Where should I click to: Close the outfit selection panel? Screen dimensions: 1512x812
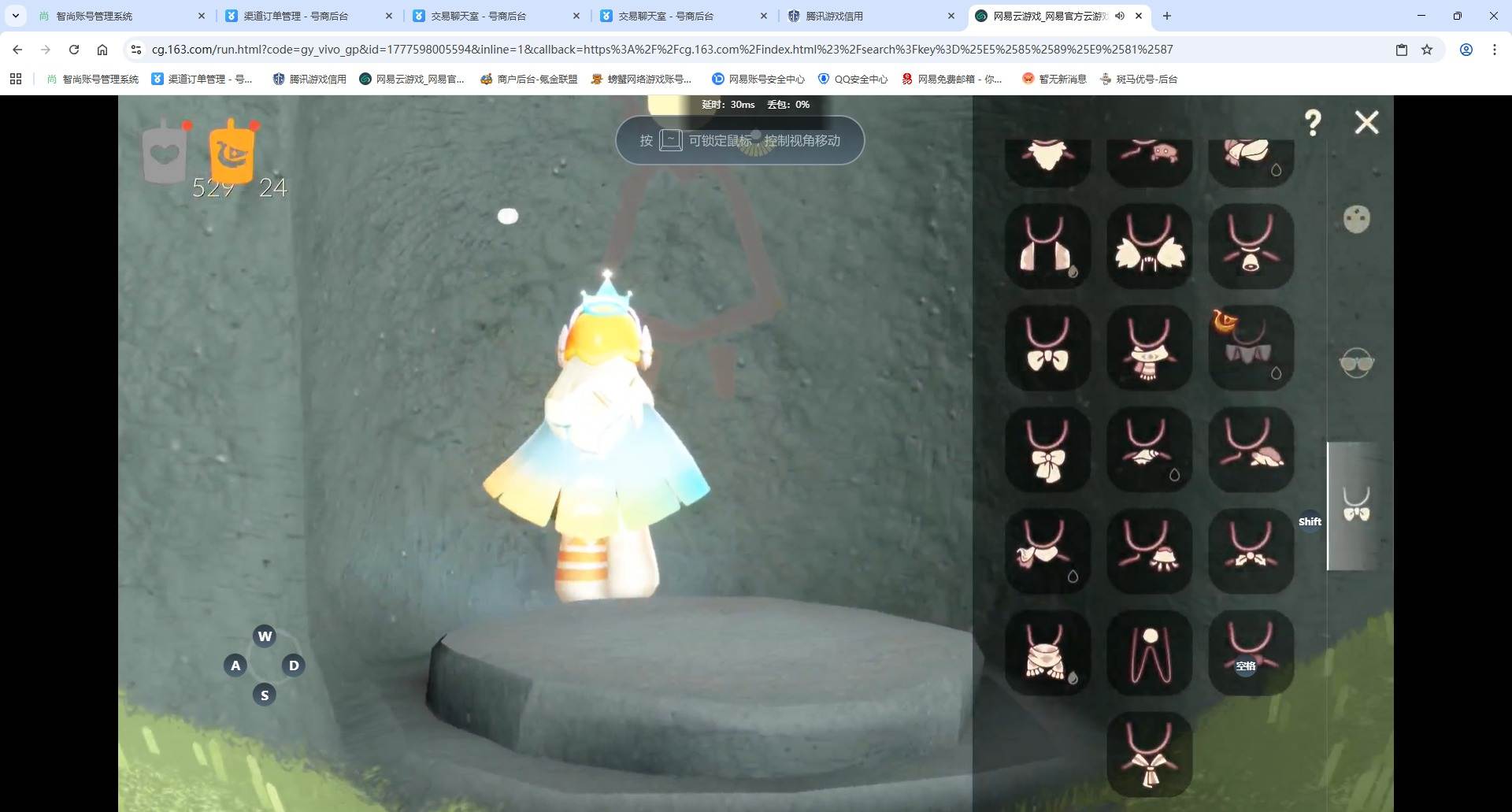pos(1366,122)
